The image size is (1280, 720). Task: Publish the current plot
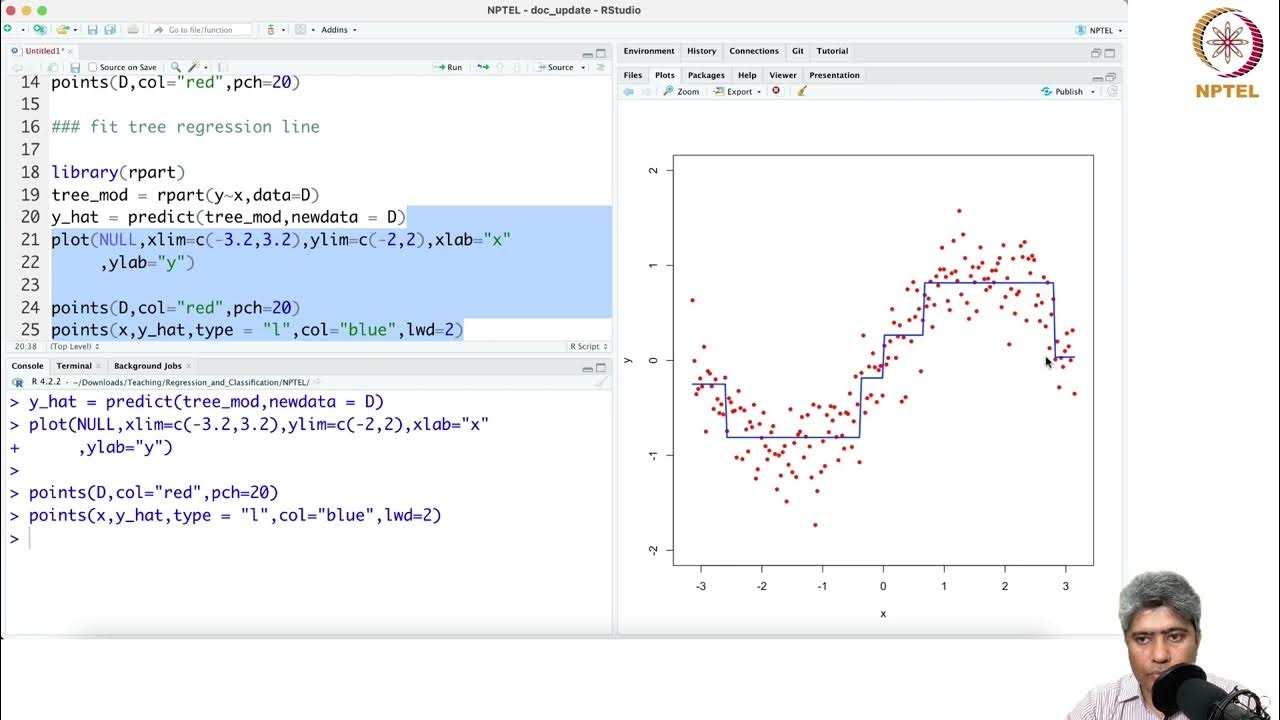click(x=1062, y=91)
